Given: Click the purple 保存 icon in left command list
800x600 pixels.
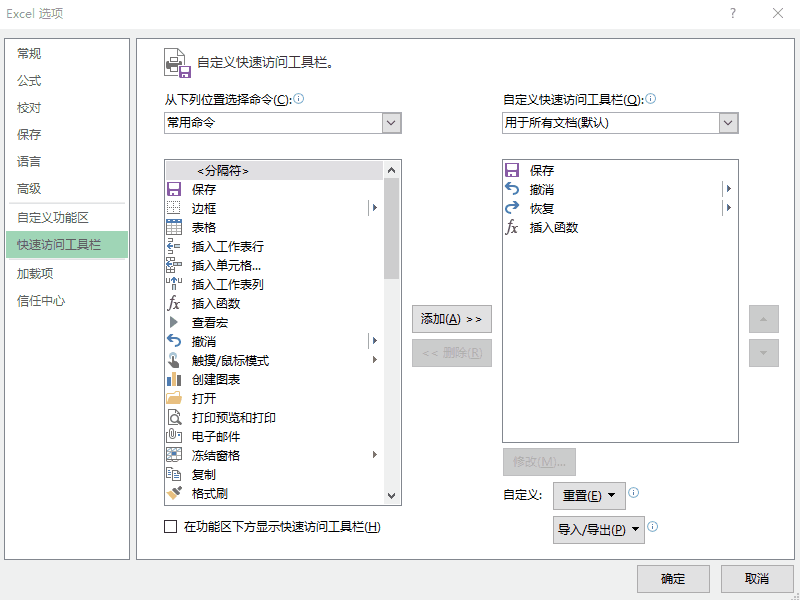Looking at the screenshot, I should click(x=174, y=189).
